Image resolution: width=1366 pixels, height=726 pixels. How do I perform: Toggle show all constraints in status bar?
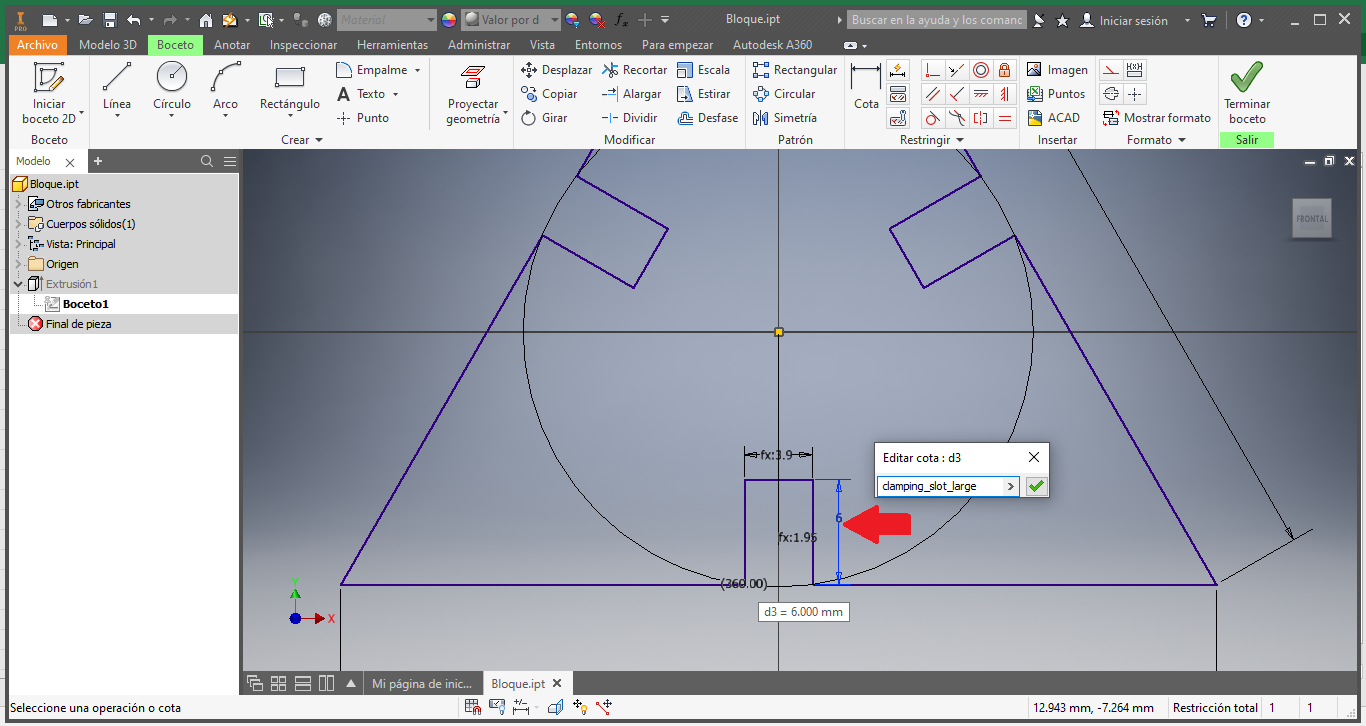497,707
